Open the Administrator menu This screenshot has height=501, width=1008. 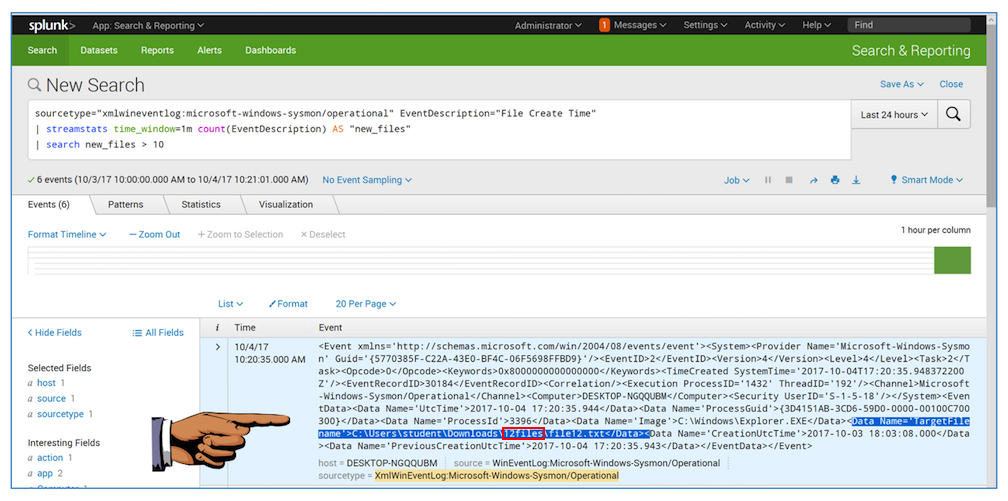(x=548, y=25)
